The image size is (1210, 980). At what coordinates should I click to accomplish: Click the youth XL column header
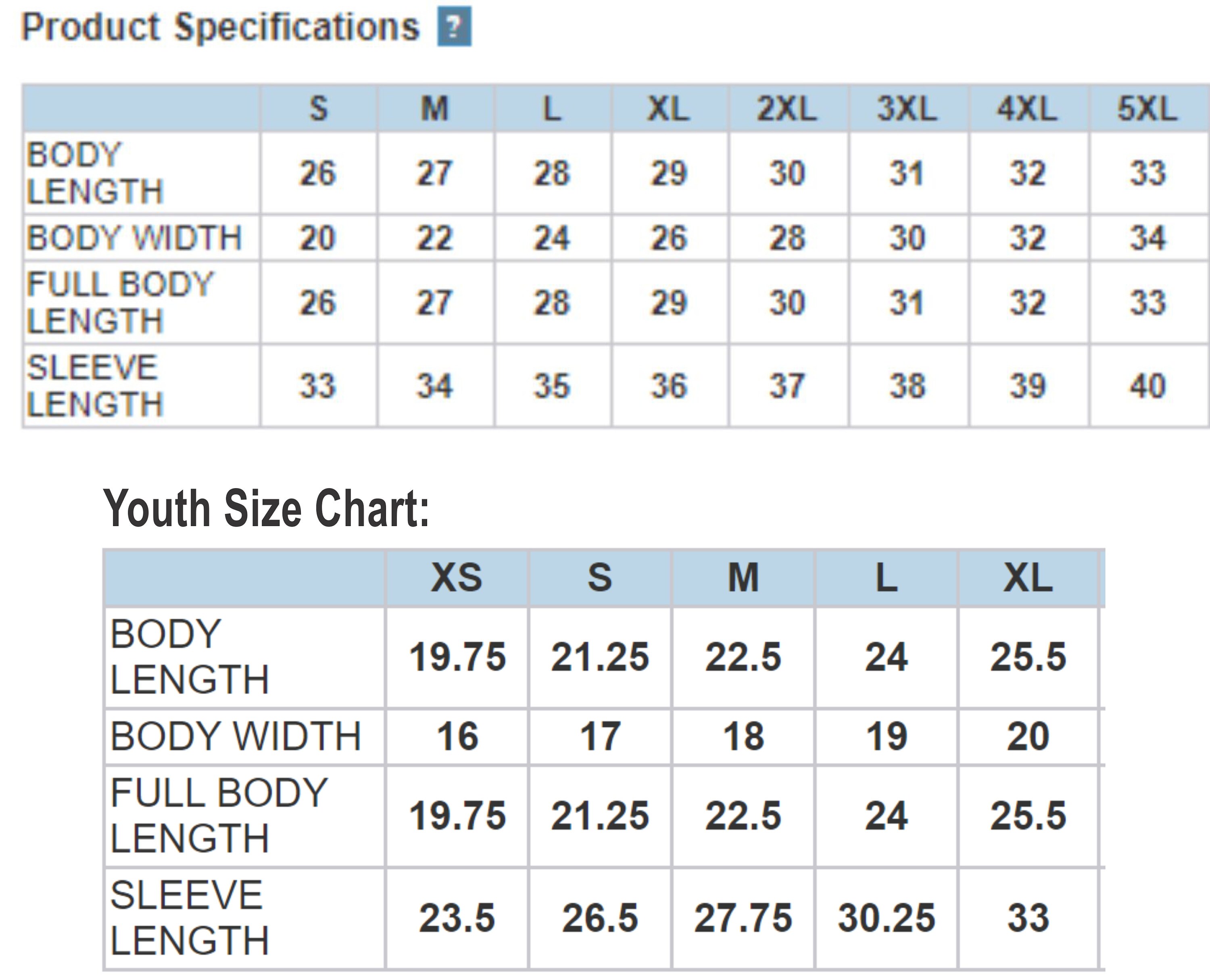click(1028, 577)
